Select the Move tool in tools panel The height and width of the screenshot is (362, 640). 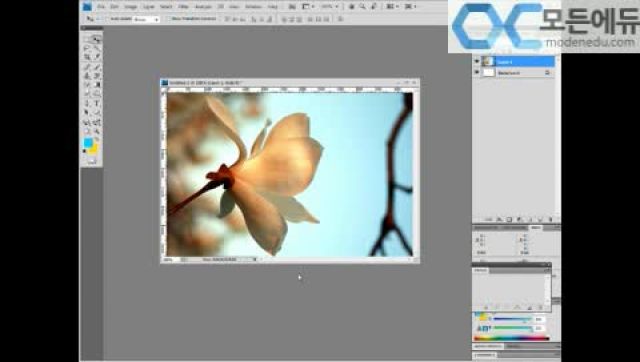point(96,39)
